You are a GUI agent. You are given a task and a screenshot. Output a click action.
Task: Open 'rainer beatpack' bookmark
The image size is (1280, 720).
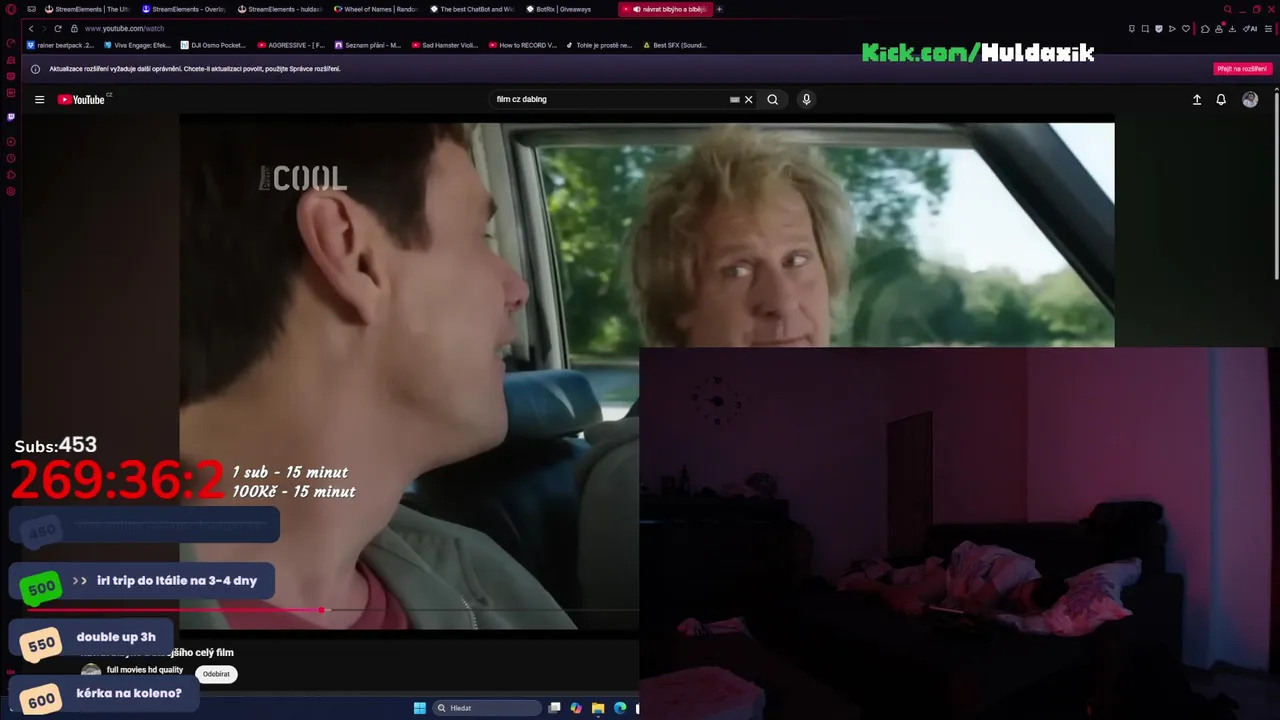click(61, 45)
